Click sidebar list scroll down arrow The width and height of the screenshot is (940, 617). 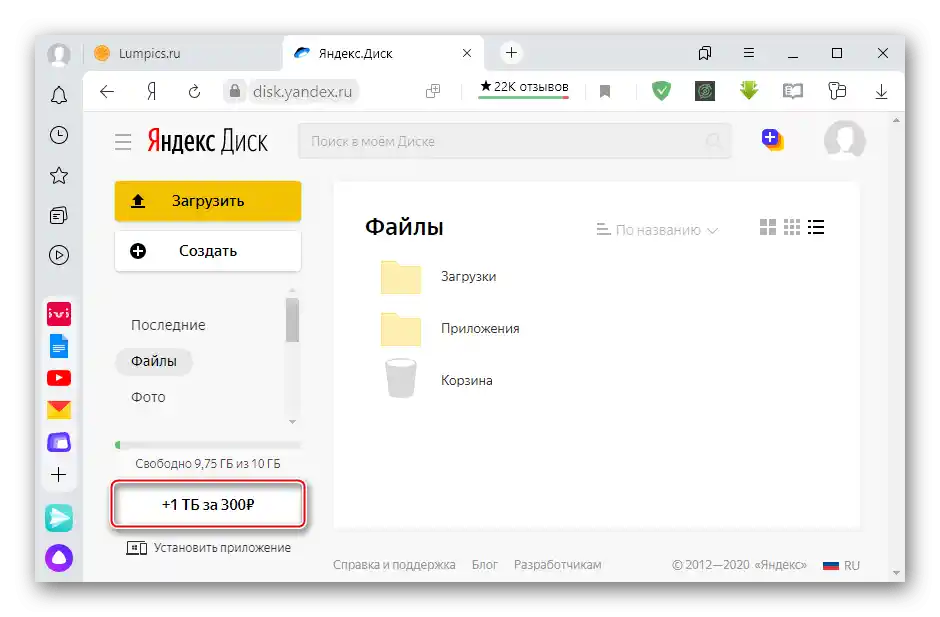click(x=293, y=422)
